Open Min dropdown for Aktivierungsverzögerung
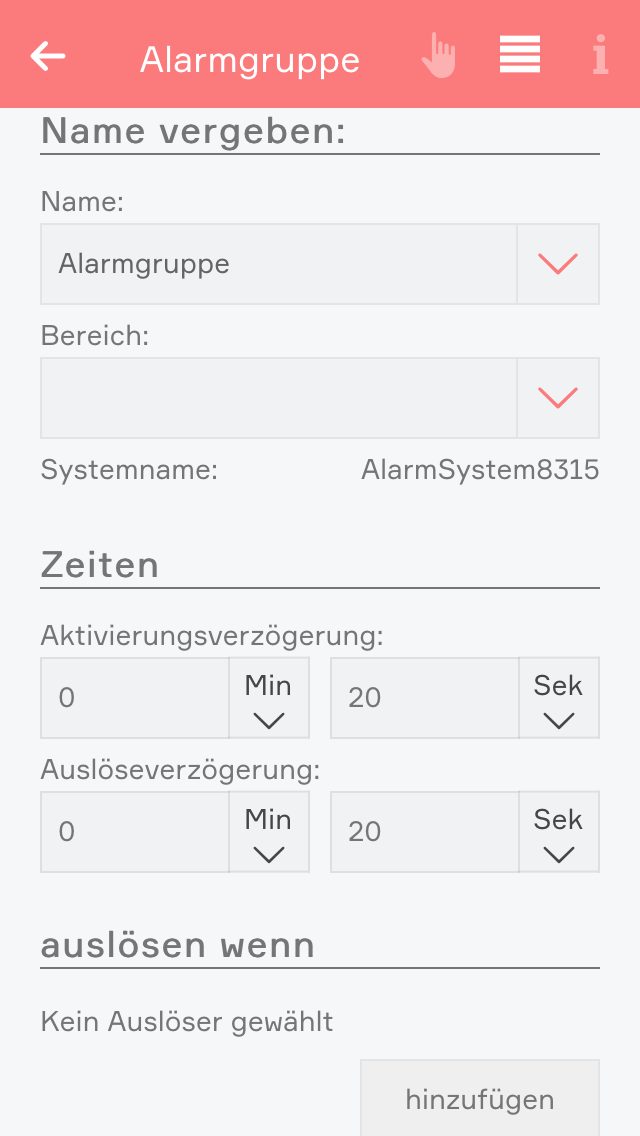640x1136 pixels. (x=269, y=698)
